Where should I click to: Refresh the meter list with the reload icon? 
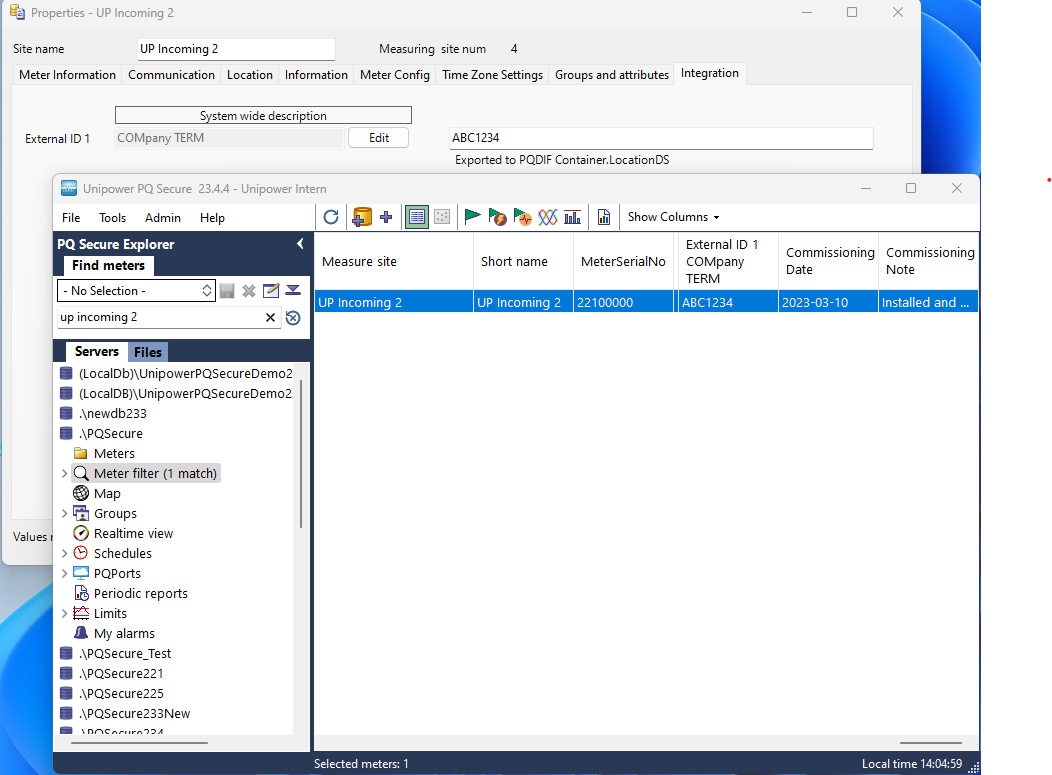pyautogui.click(x=331, y=217)
